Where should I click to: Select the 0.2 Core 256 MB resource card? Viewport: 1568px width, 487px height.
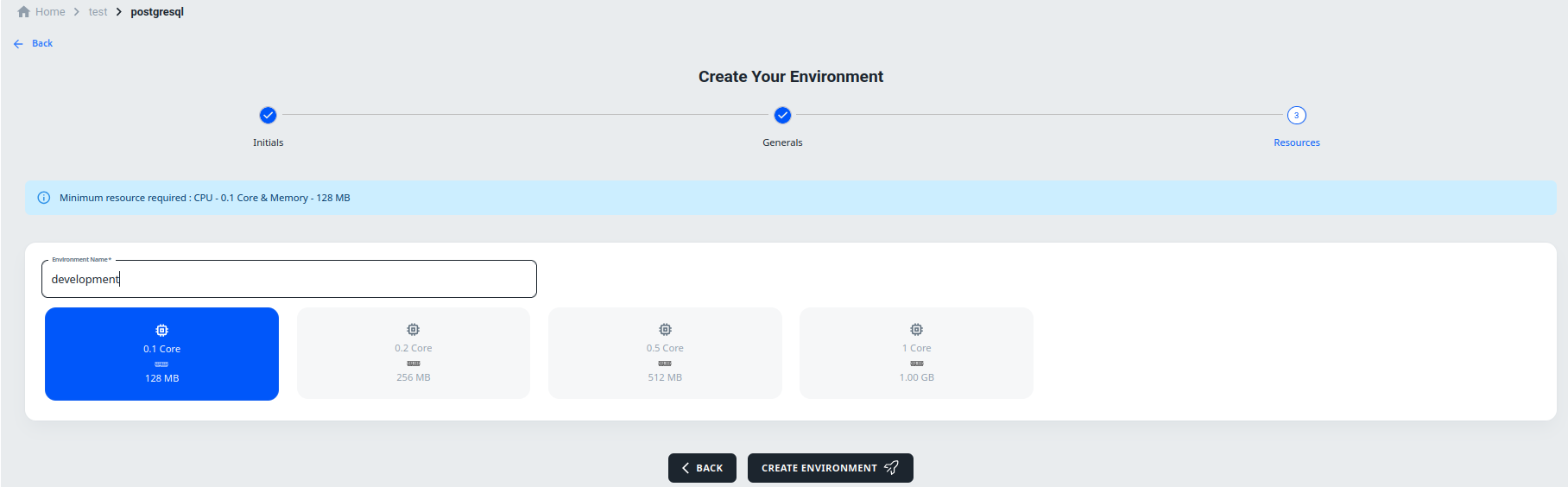click(x=414, y=353)
